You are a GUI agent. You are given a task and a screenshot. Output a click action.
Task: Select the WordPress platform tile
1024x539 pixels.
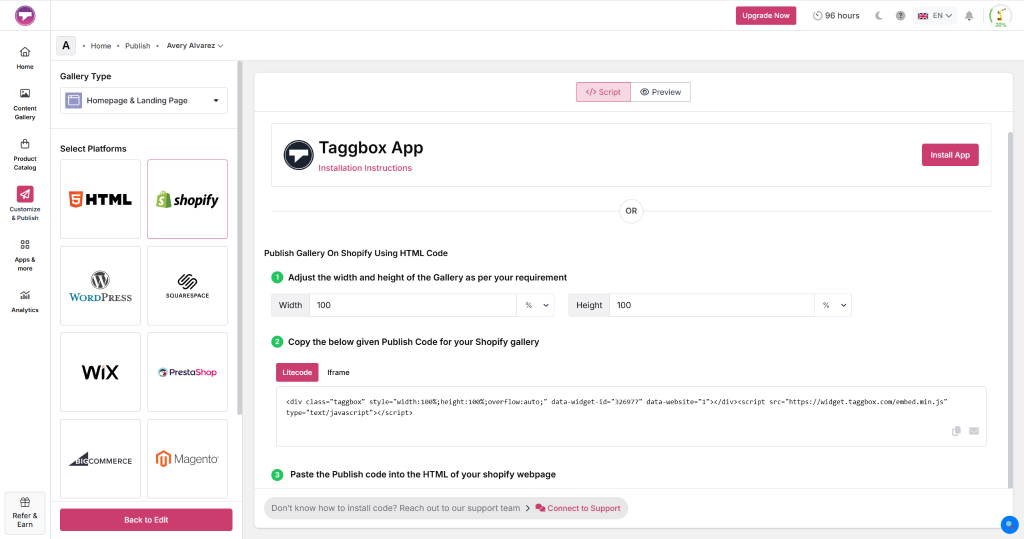[x=101, y=286]
